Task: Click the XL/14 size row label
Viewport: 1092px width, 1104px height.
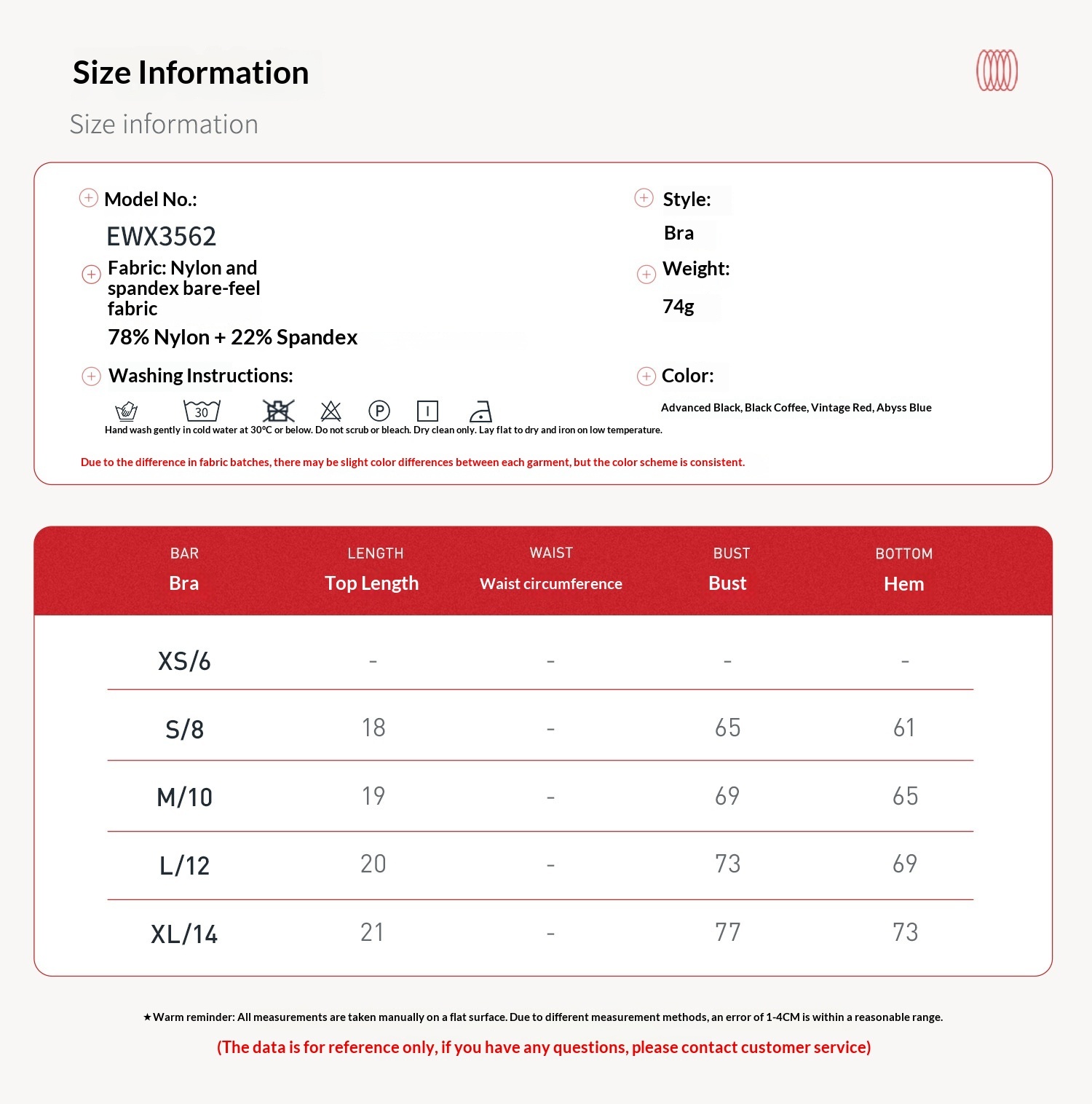Action: click(x=184, y=934)
